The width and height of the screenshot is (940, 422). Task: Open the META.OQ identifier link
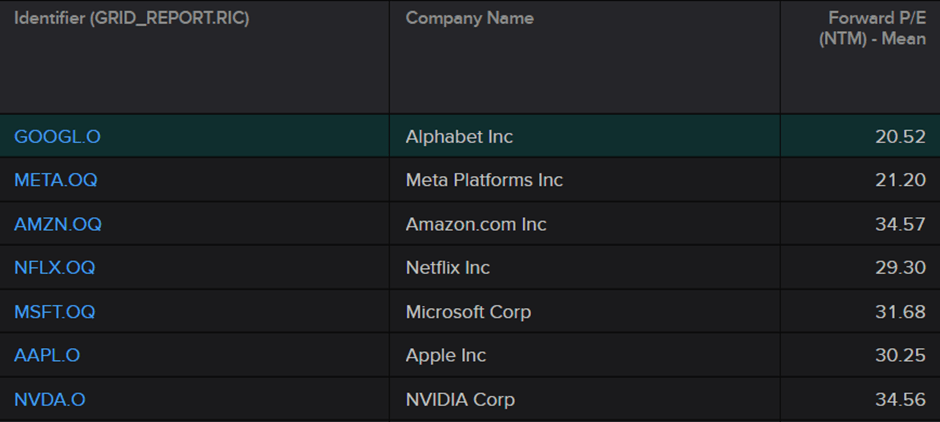click(x=55, y=180)
